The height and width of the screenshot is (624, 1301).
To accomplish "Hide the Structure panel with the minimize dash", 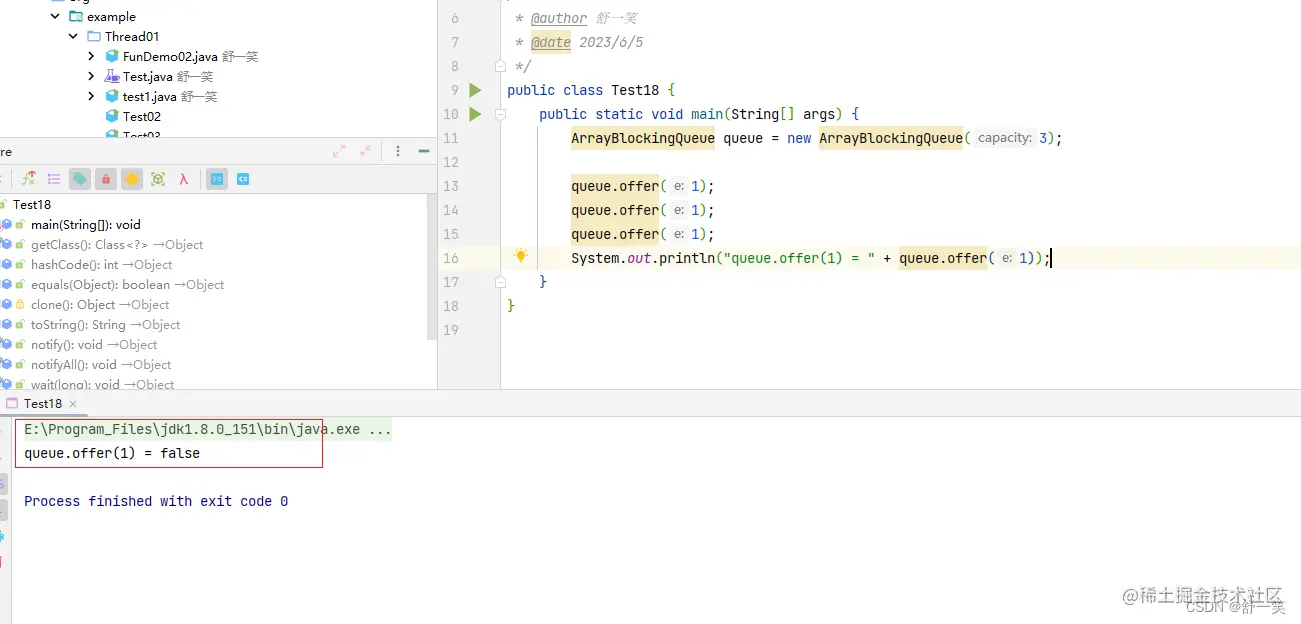I will (424, 151).
